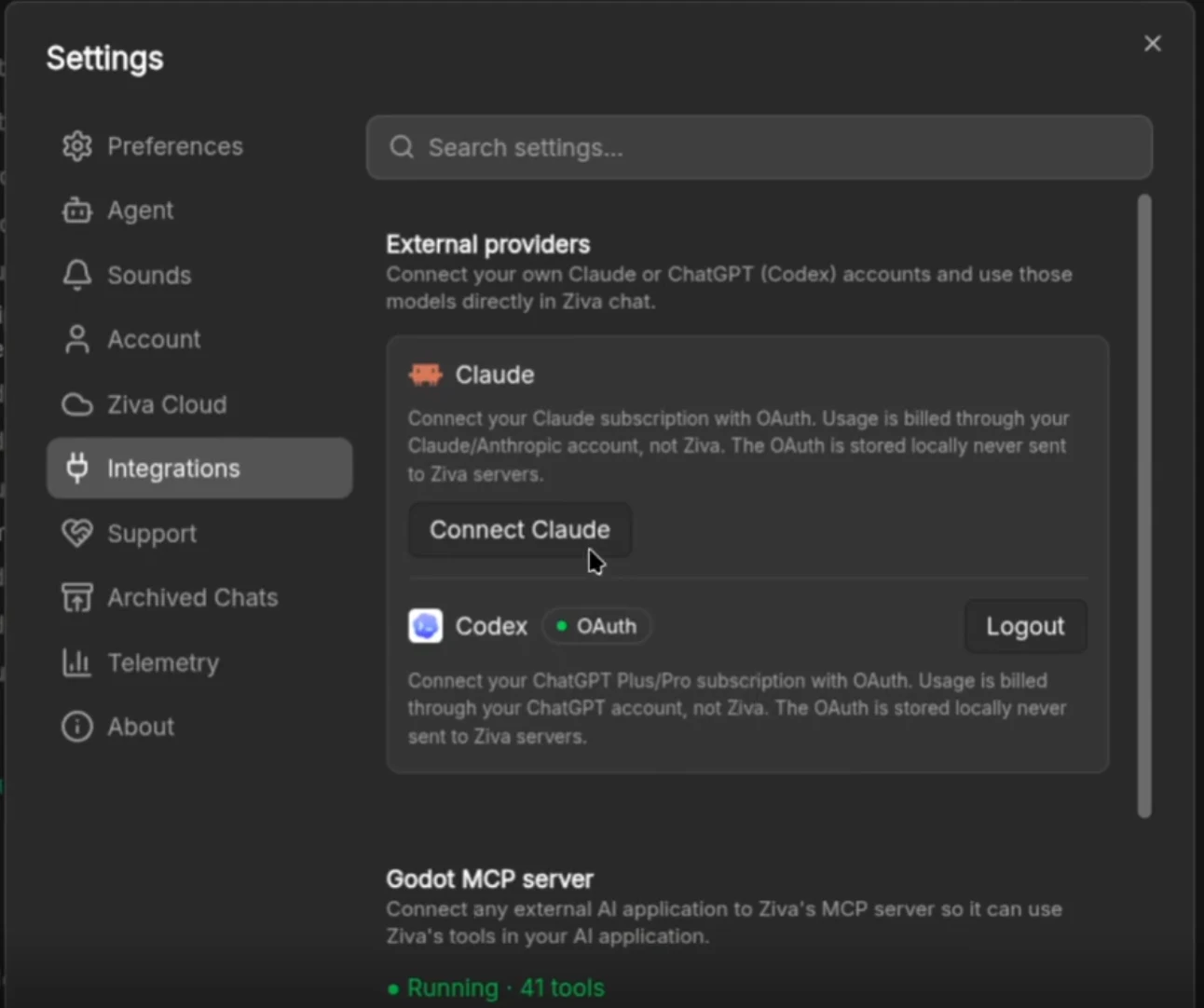Image resolution: width=1204 pixels, height=1008 pixels.
Task: Go to the Account section
Action: (199, 339)
